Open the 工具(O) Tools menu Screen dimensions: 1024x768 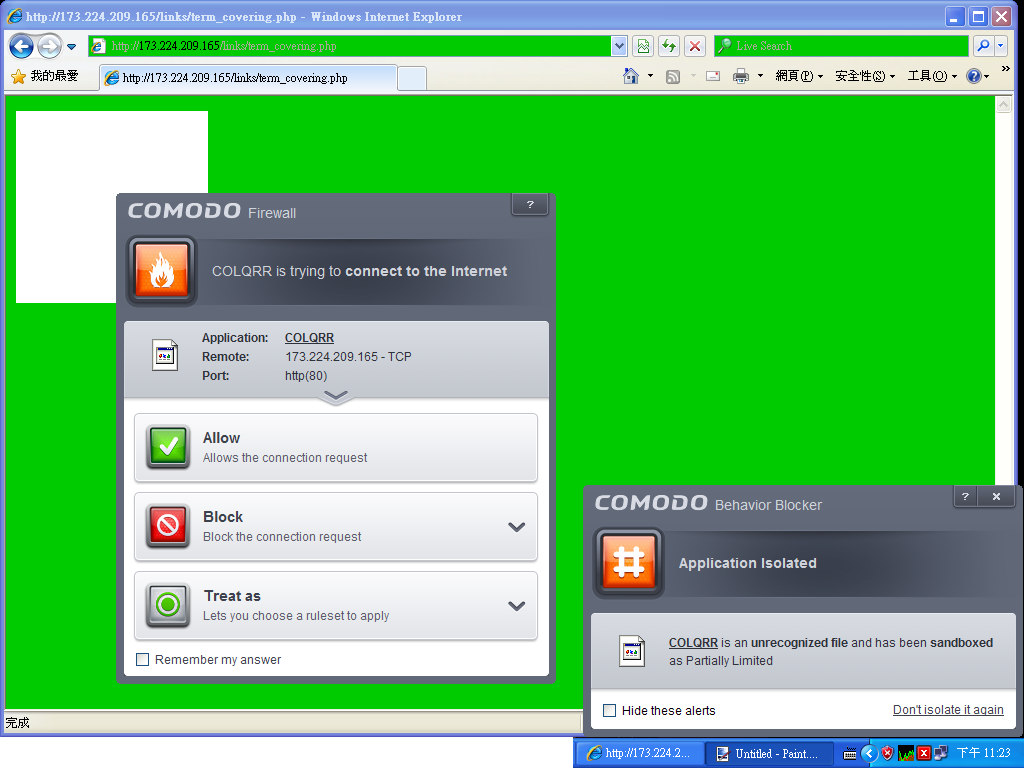[932, 76]
